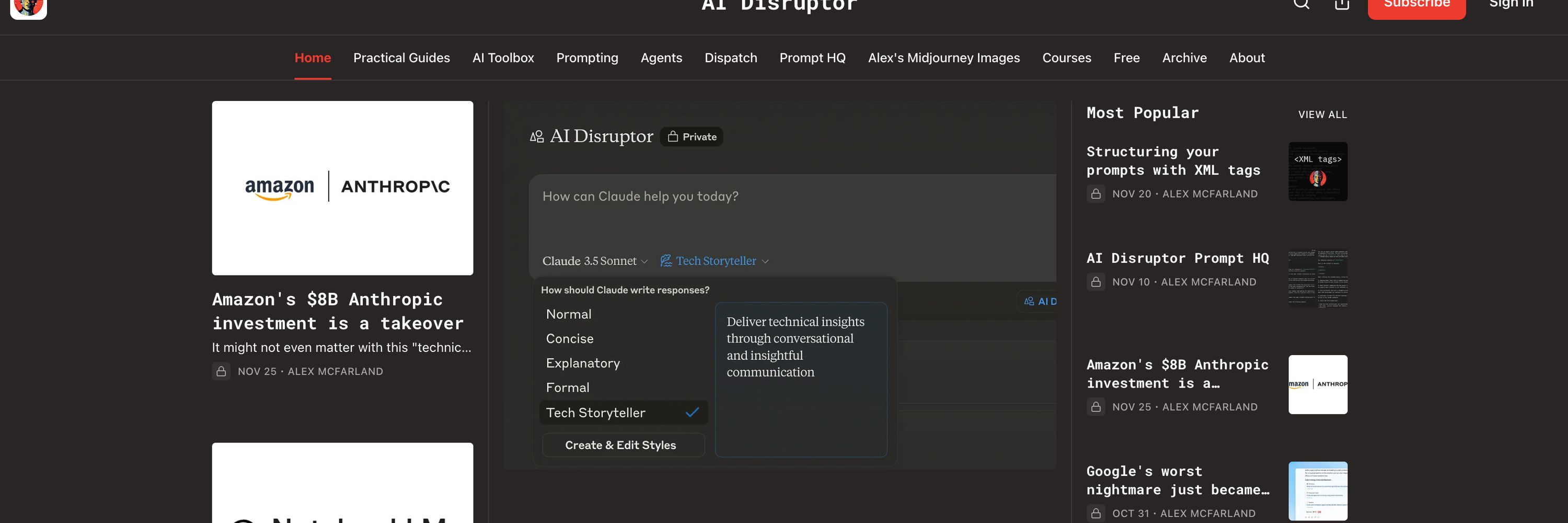Click lock icon next to OCT 31
The image size is (1568, 523).
tap(1096, 513)
